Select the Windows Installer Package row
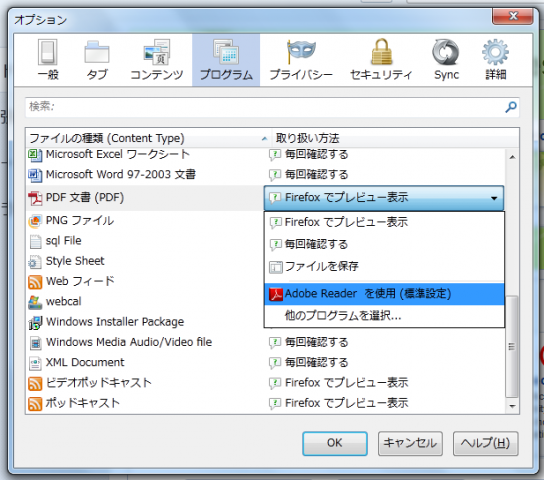 [145, 322]
